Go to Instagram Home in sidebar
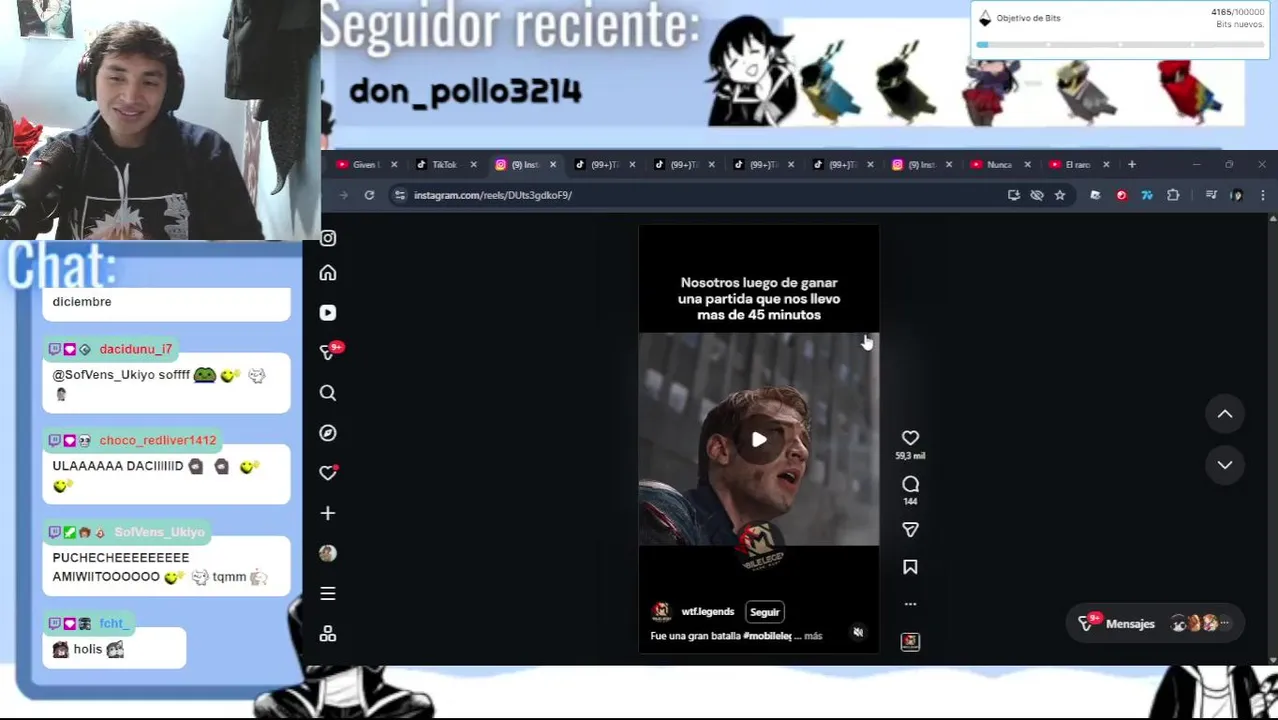 tap(328, 273)
